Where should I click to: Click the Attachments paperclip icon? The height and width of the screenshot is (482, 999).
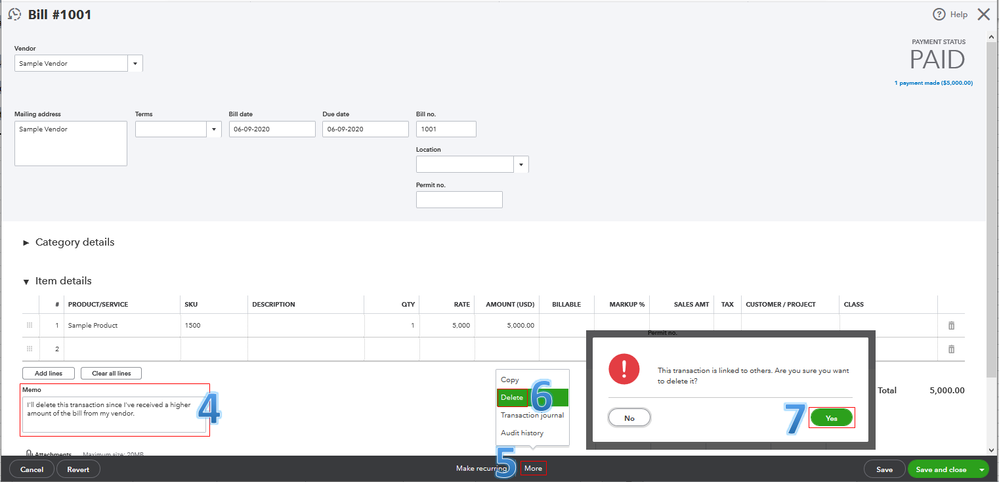(29, 454)
